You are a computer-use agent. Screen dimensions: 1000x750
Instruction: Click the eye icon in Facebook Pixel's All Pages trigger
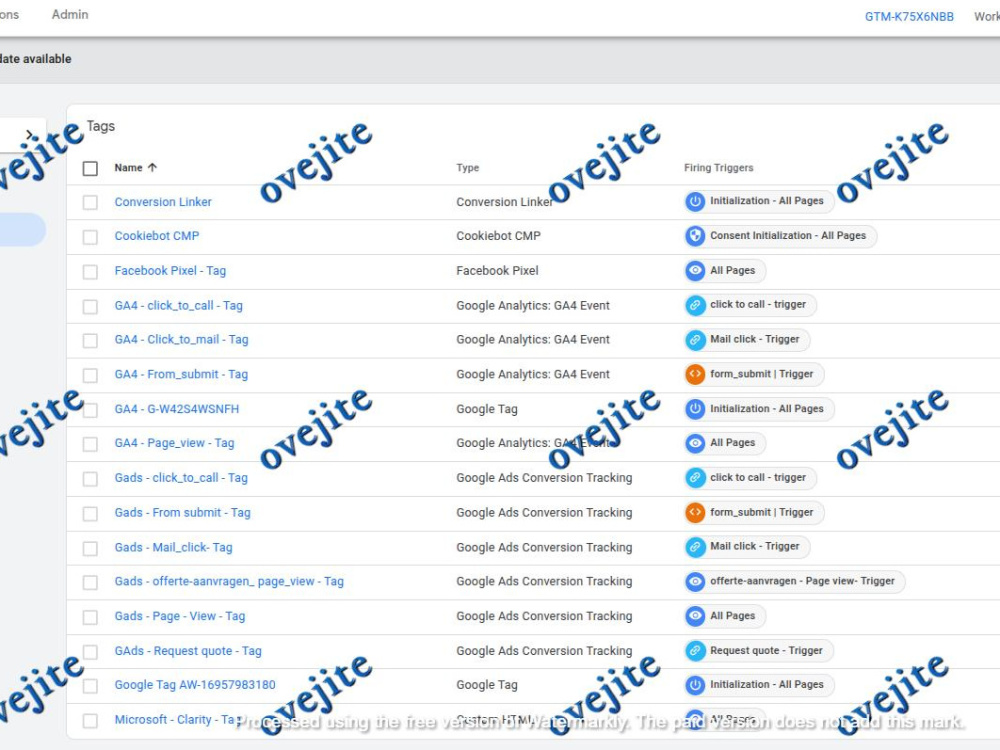click(x=695, y=270)
